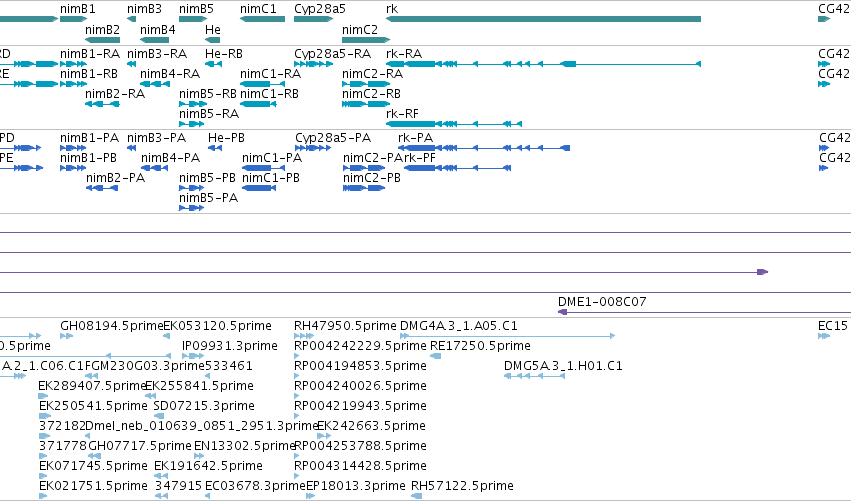This screenshot has height=501, width=851.
Task: Select transcript label nimB1-RB
Action: tap(89, 74)
